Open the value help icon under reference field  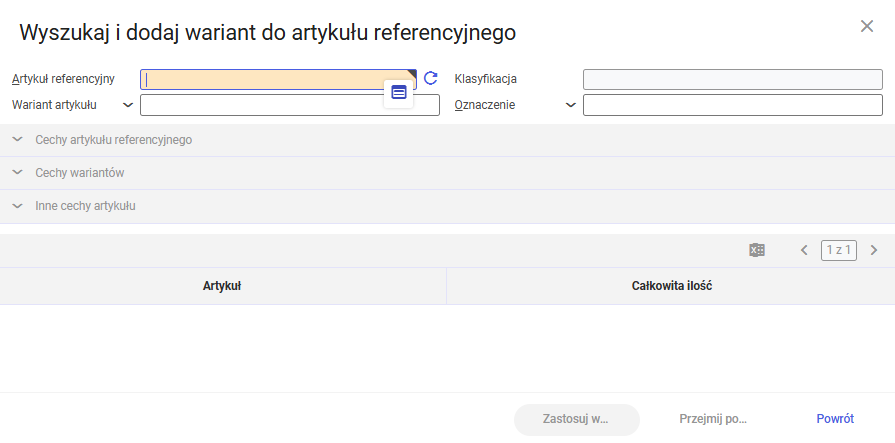coord(399,92)
